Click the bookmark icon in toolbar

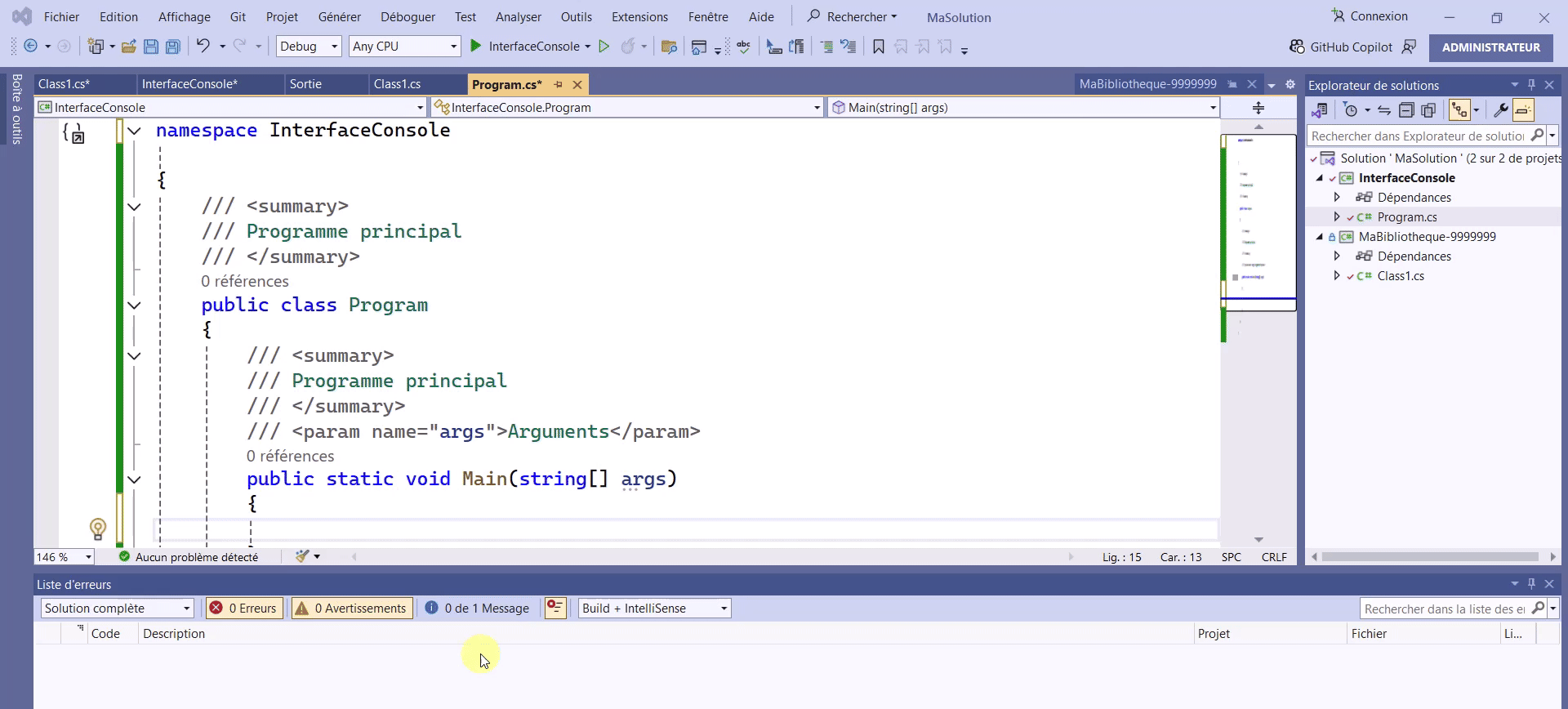pos(879,47)
